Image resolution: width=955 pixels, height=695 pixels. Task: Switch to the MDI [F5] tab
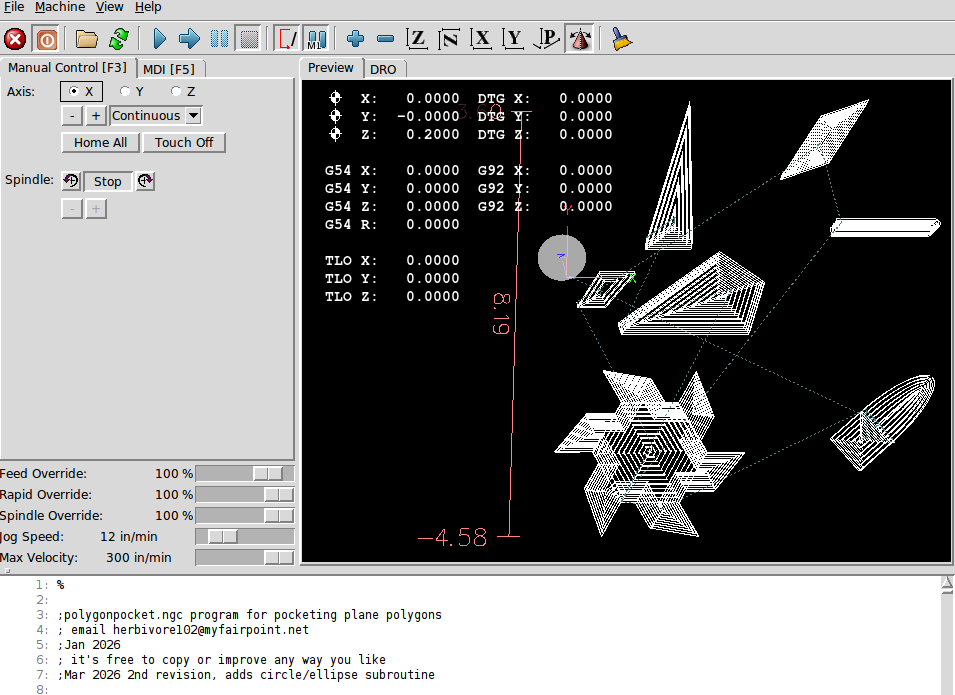click(x=169, y=69)
